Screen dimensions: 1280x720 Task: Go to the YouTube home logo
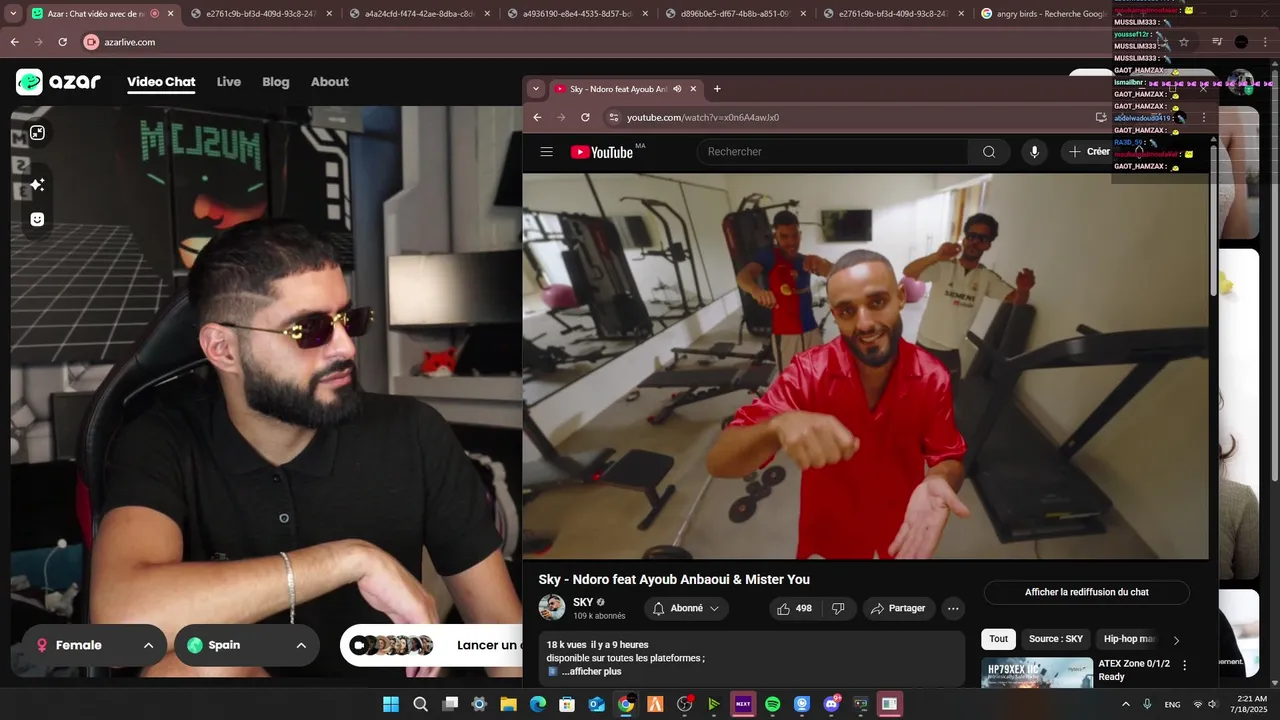coord(603,152)
